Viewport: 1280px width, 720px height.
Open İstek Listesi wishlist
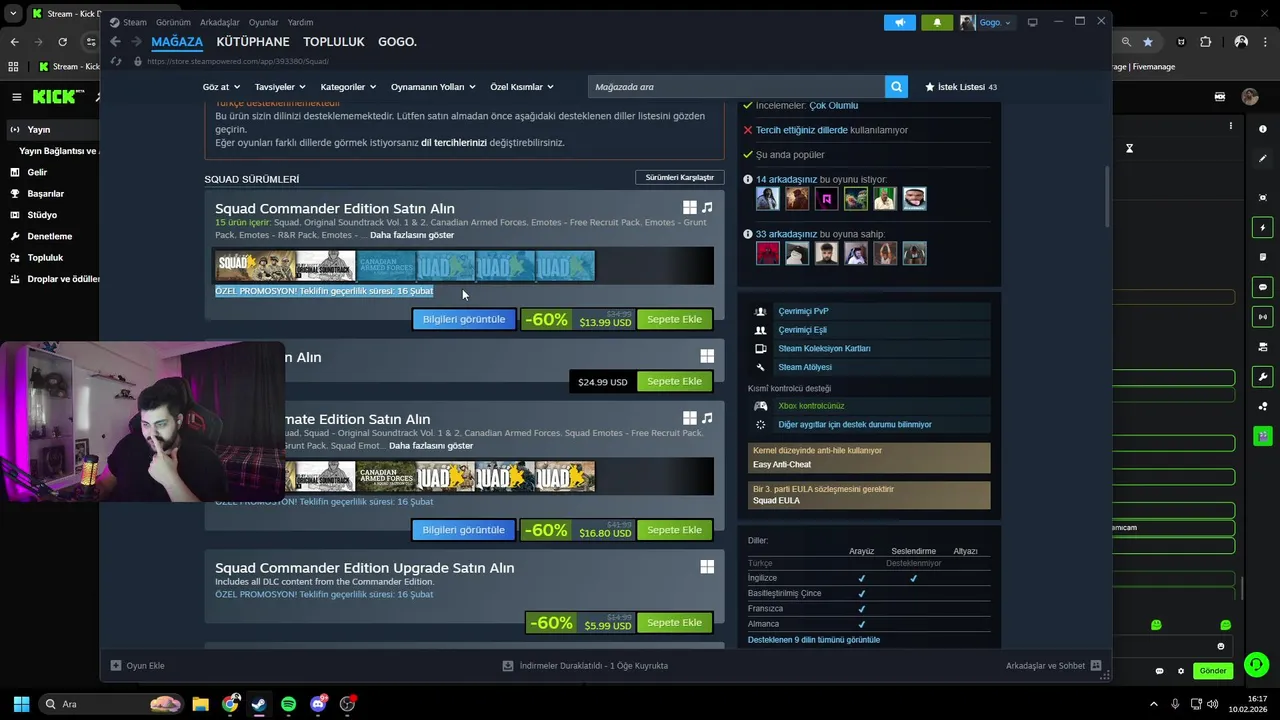[961, 87]
